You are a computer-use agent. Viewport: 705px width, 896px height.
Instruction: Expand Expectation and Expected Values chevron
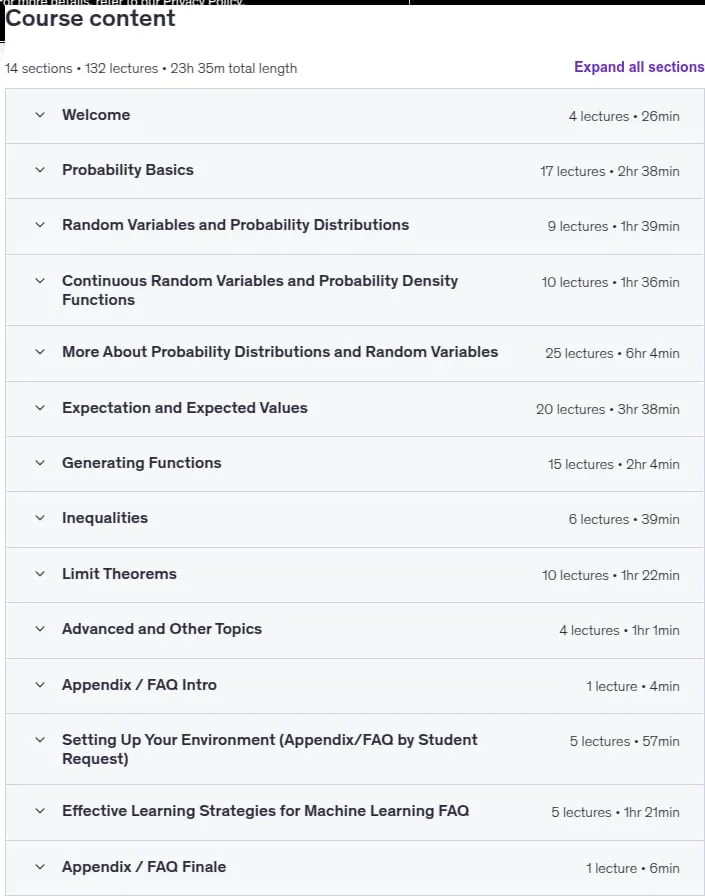pyautogui.click(x=40, y=407)
